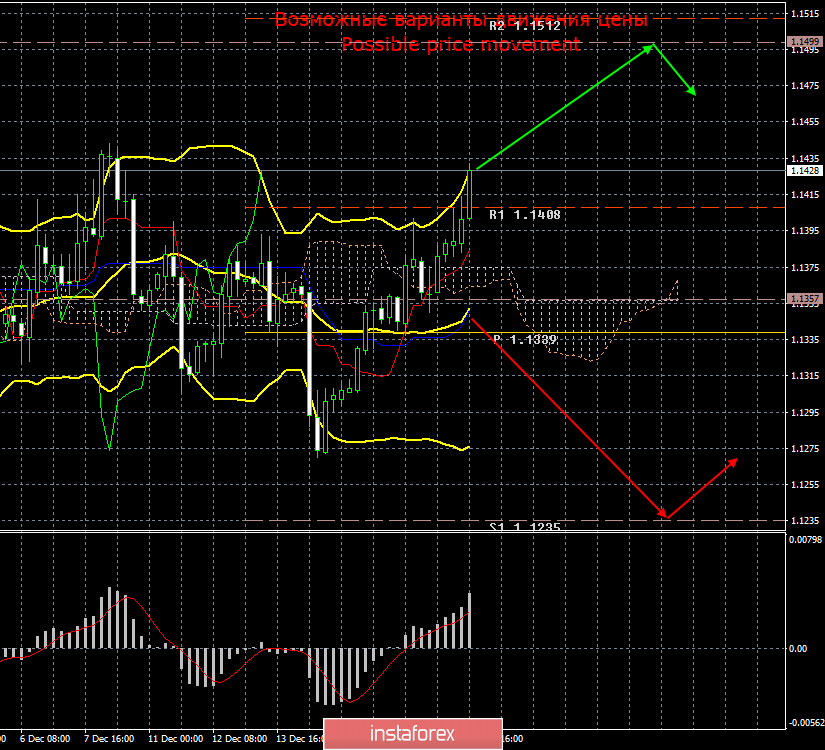The image size is (825, 750).
Task: Click the 13 Dec time label
Action: point(299,739)
